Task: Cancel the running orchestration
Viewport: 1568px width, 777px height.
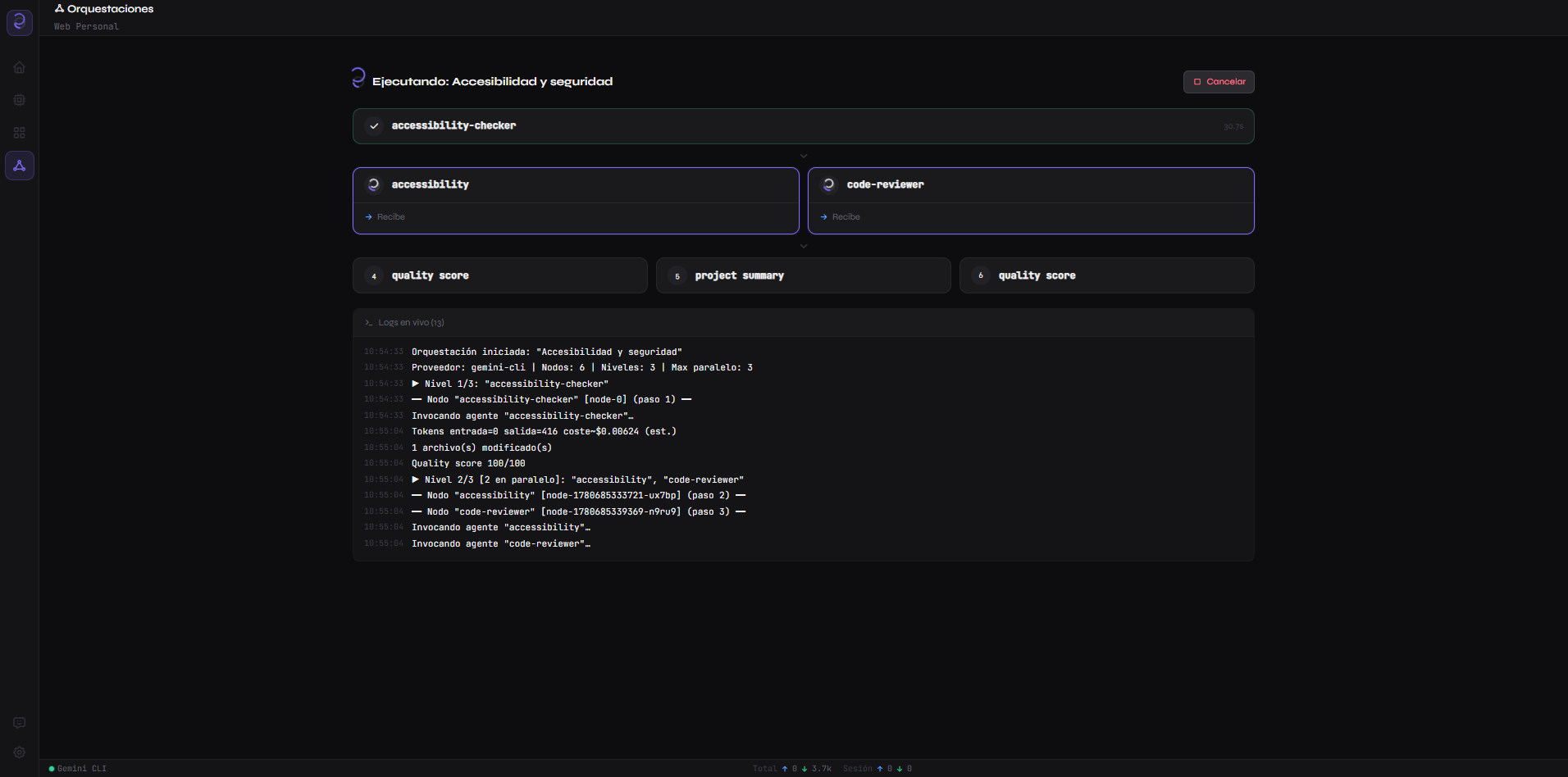Action: tap(1219, 82)
